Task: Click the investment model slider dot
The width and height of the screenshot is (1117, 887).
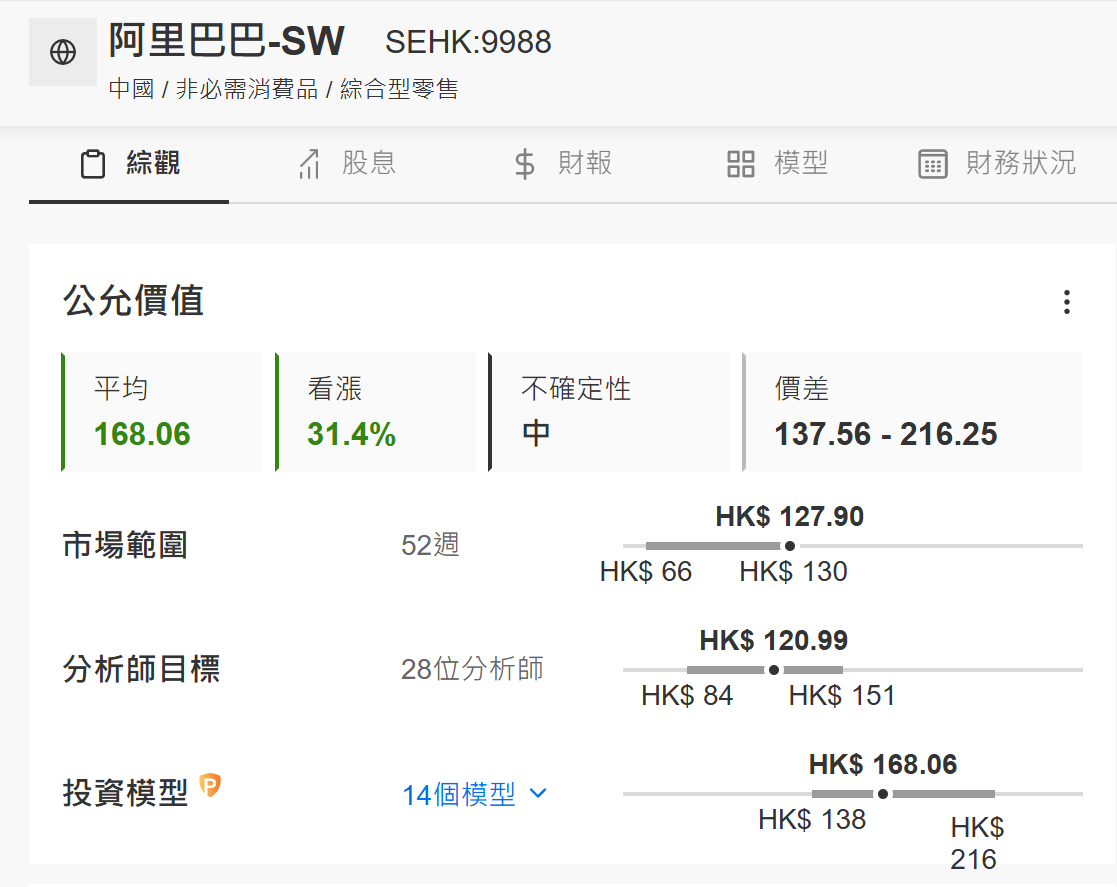Action: (x=883, y=794)
